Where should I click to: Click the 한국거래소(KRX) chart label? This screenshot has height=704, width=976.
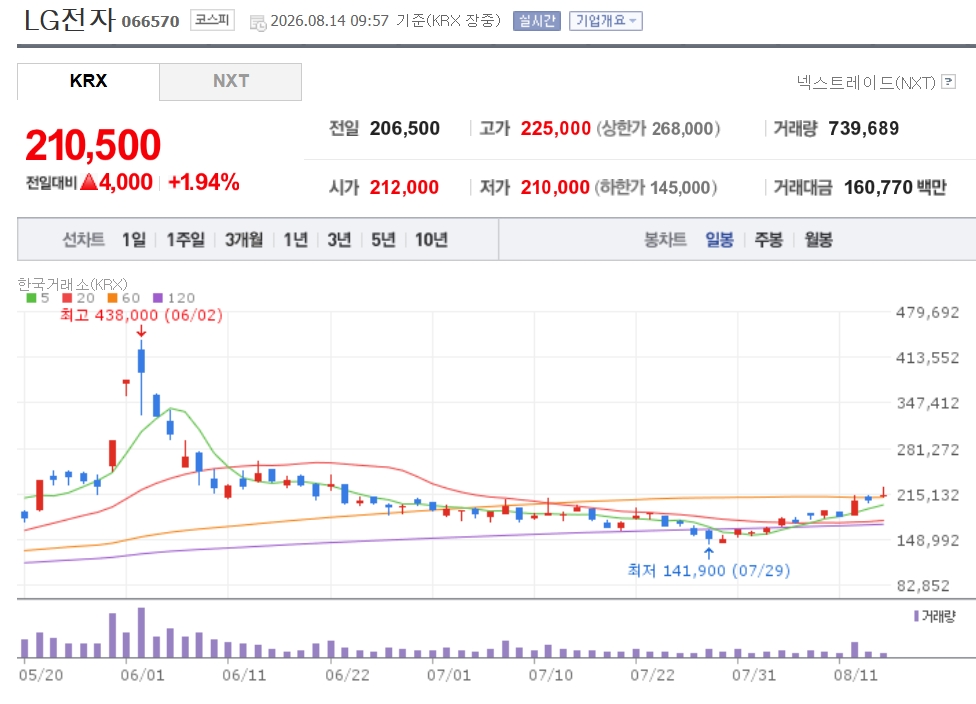tap(72, 284)
